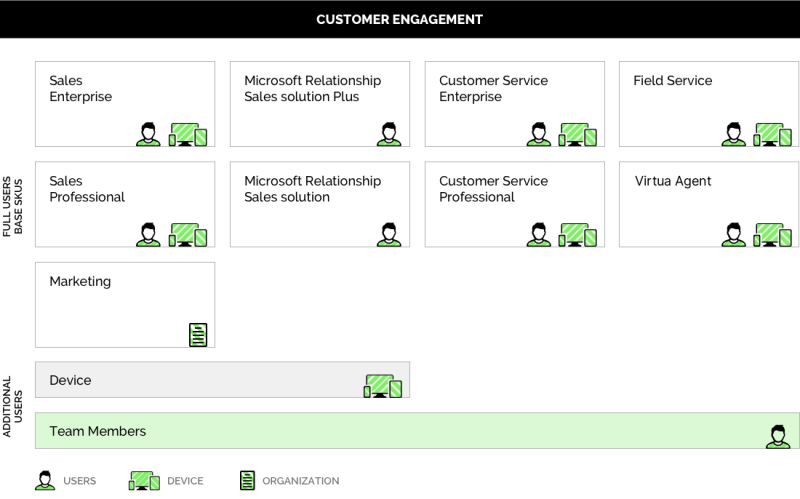Click the organization icon in Marketing tile
The height and width of the screenshot is (499, 800).
(198, 335)
